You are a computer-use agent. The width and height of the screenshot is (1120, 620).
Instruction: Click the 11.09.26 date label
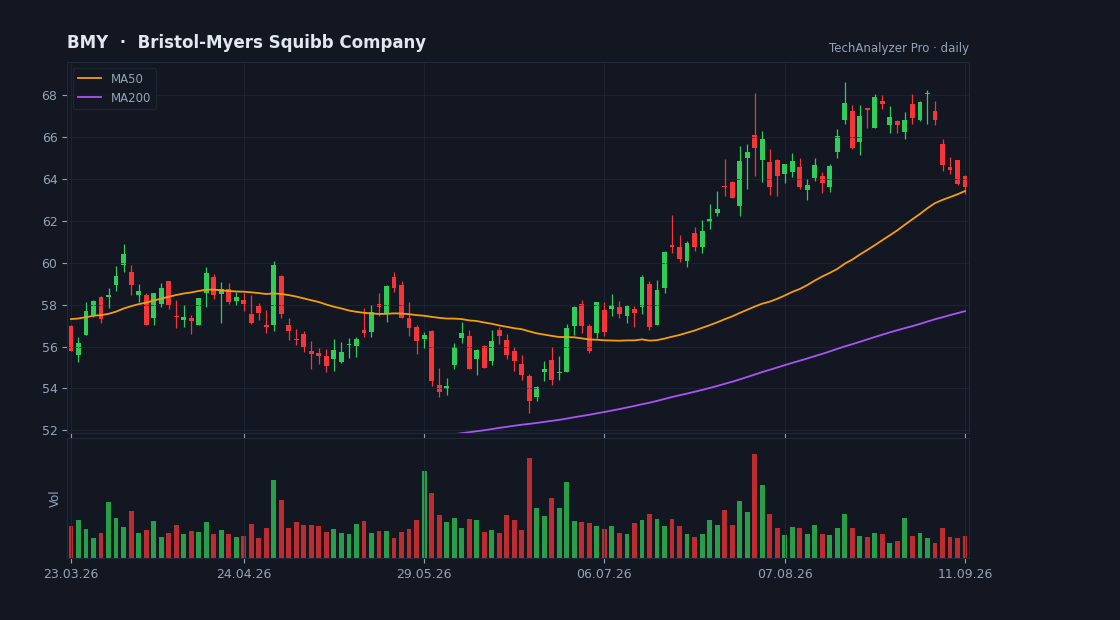965,574
